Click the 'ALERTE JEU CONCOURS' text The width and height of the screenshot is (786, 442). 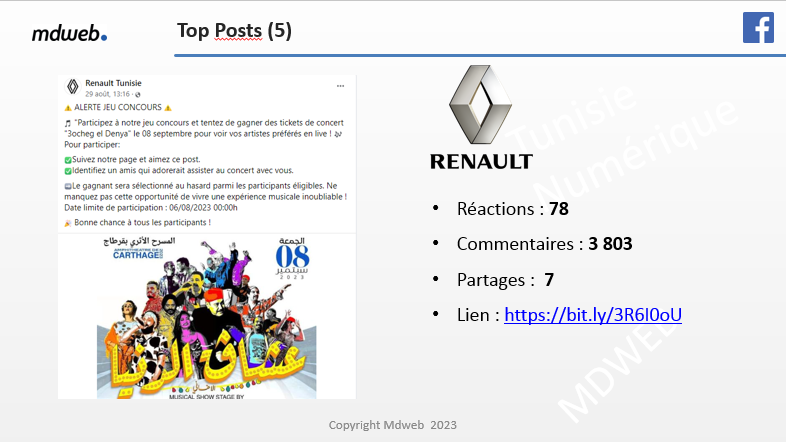[x=118, y=107]
